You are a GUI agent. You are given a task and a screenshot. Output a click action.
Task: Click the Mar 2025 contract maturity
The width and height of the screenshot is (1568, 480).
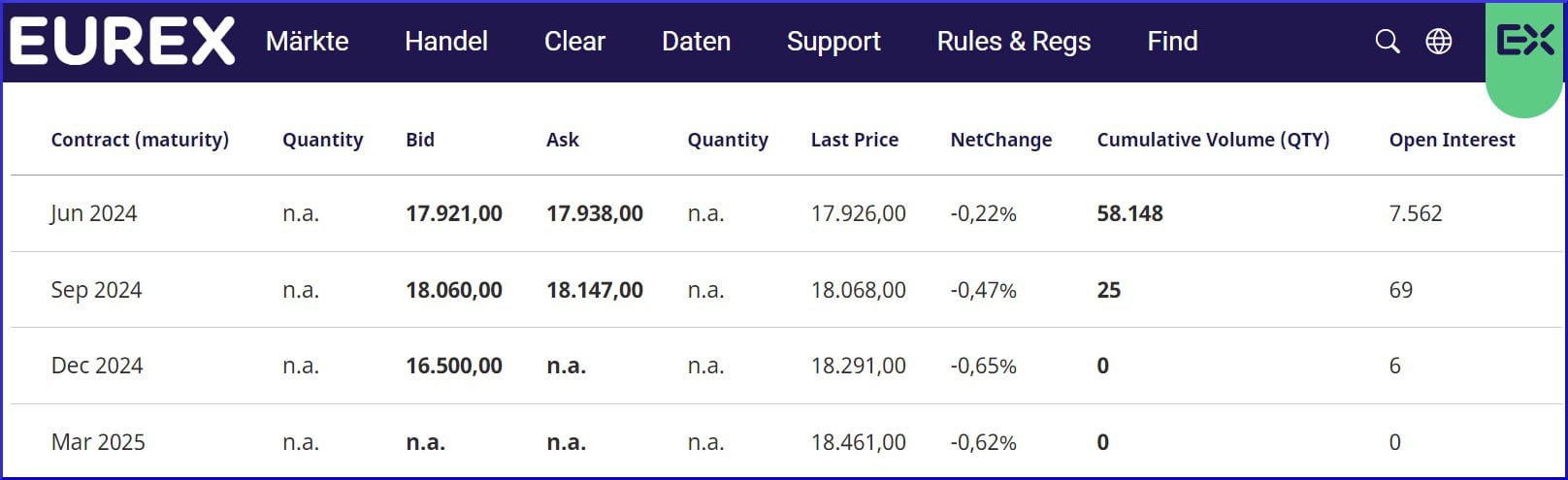click(x=98, y=442)
